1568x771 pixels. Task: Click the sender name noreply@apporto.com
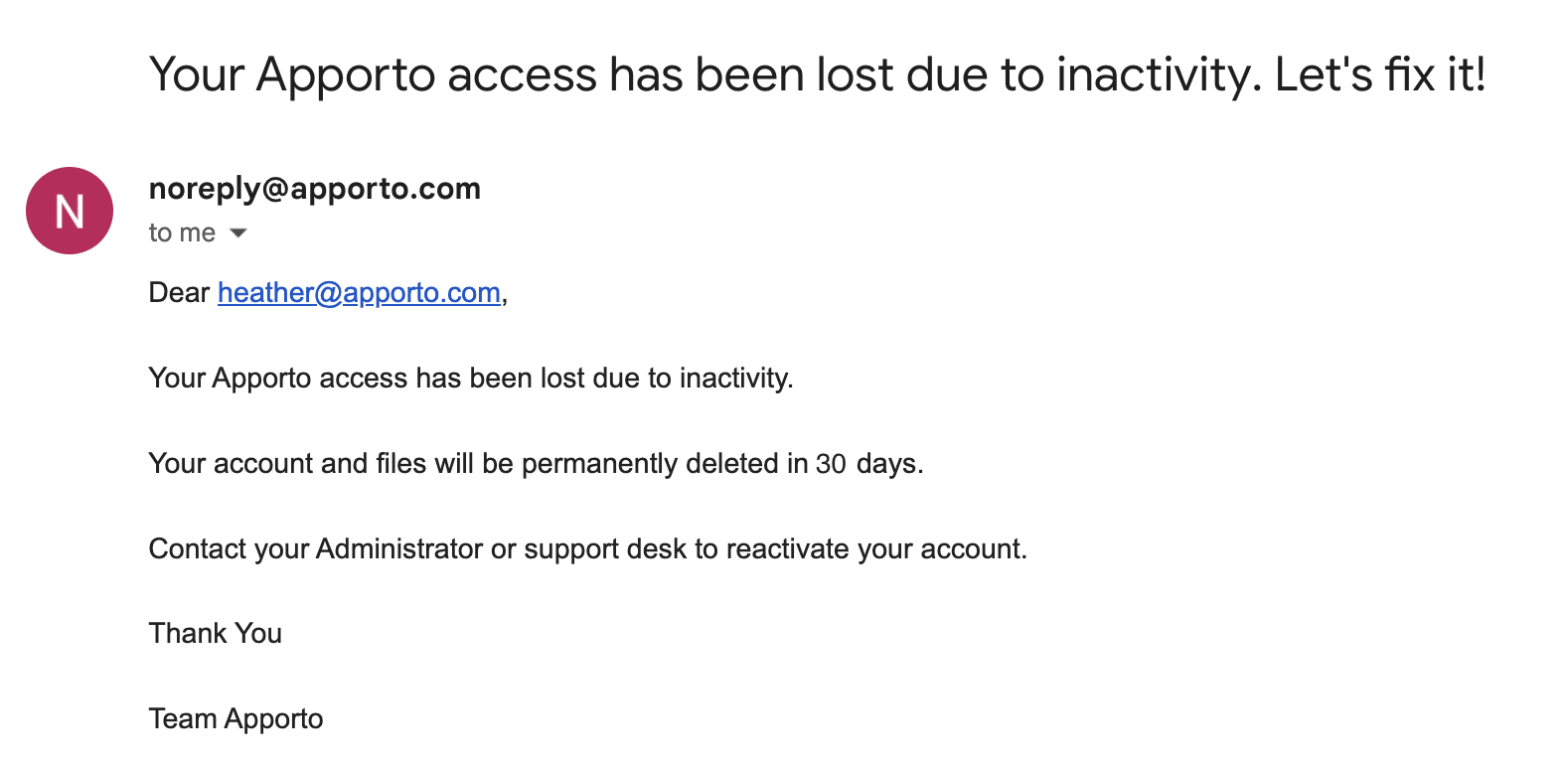click(x=315, y=189)
